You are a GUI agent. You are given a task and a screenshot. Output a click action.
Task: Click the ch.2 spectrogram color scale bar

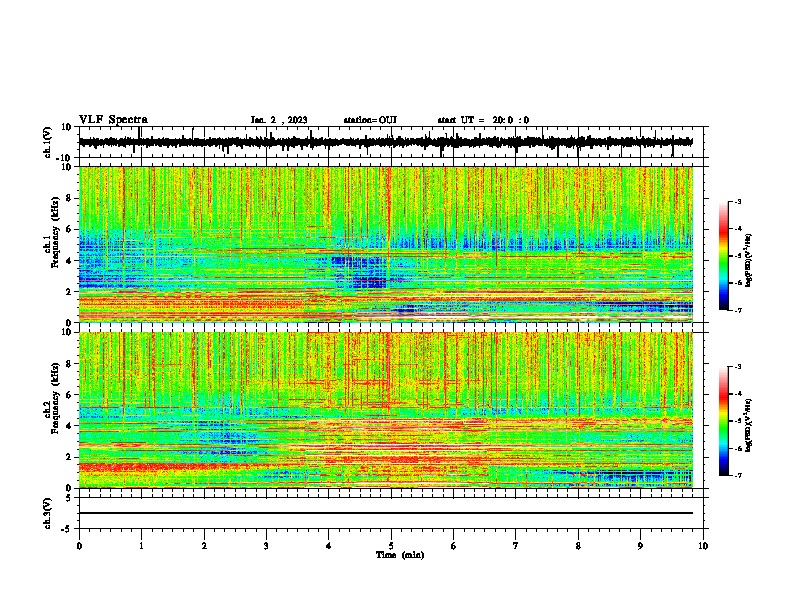(x=723, y=421)
